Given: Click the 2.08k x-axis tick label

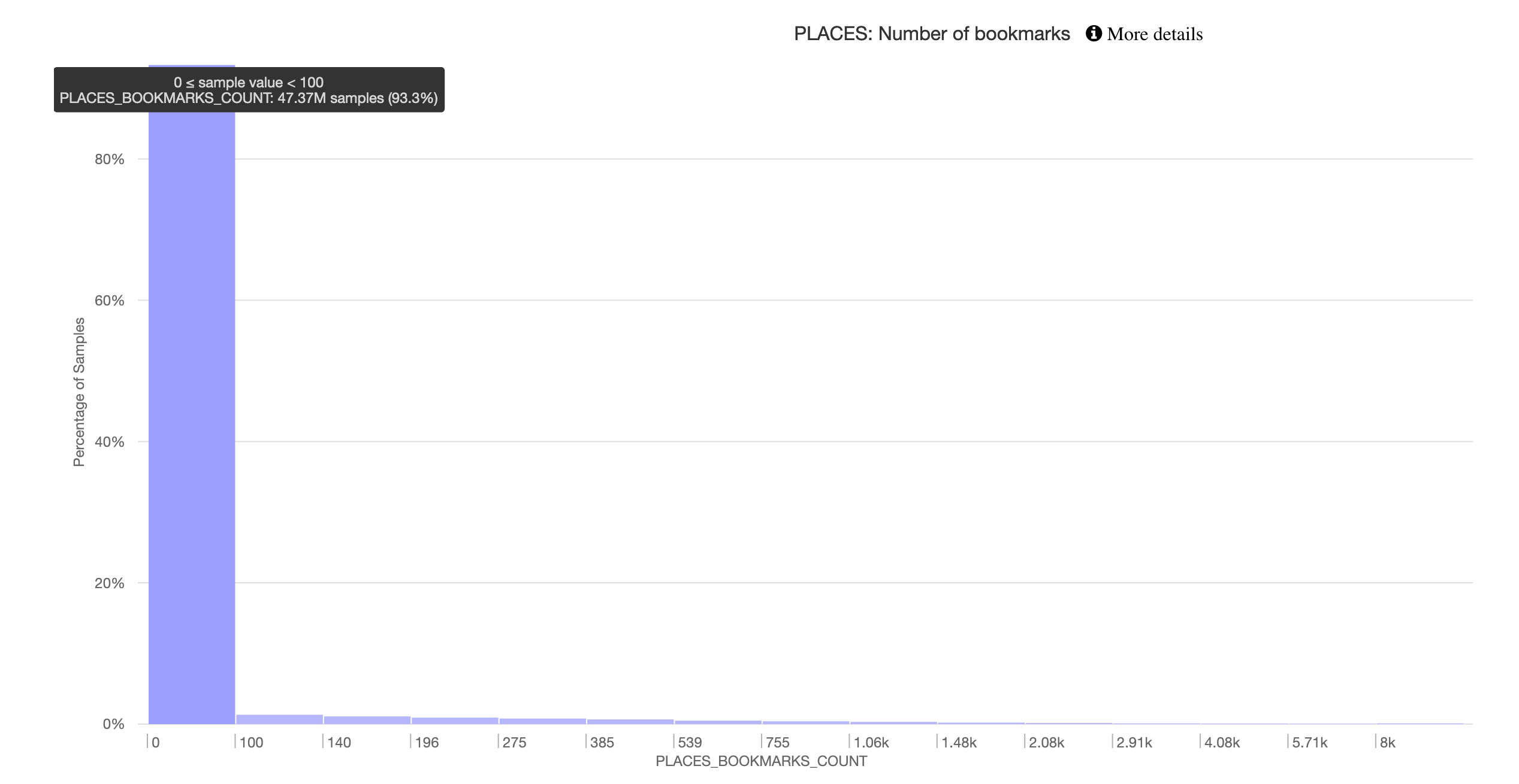Looking at the screenshot, I should [1046, 743].
